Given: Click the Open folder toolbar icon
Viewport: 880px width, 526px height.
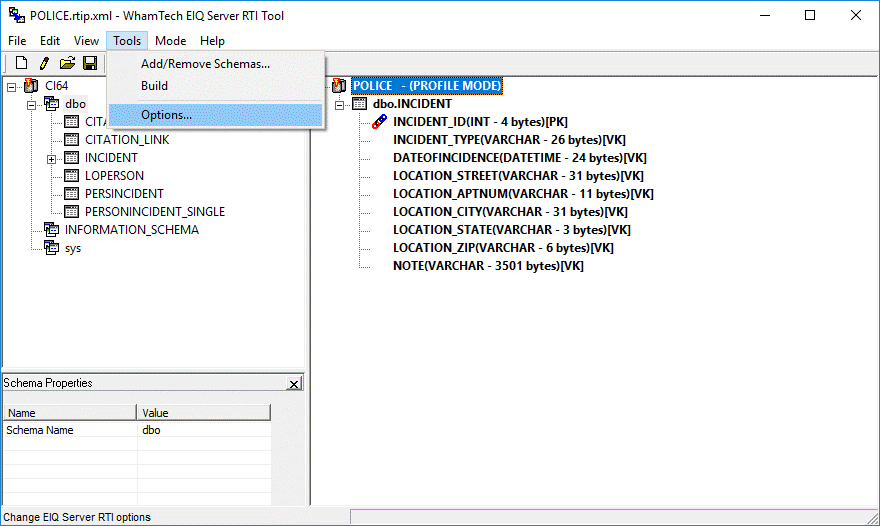Looking at the screenshot, I should [x=67, y=64].
